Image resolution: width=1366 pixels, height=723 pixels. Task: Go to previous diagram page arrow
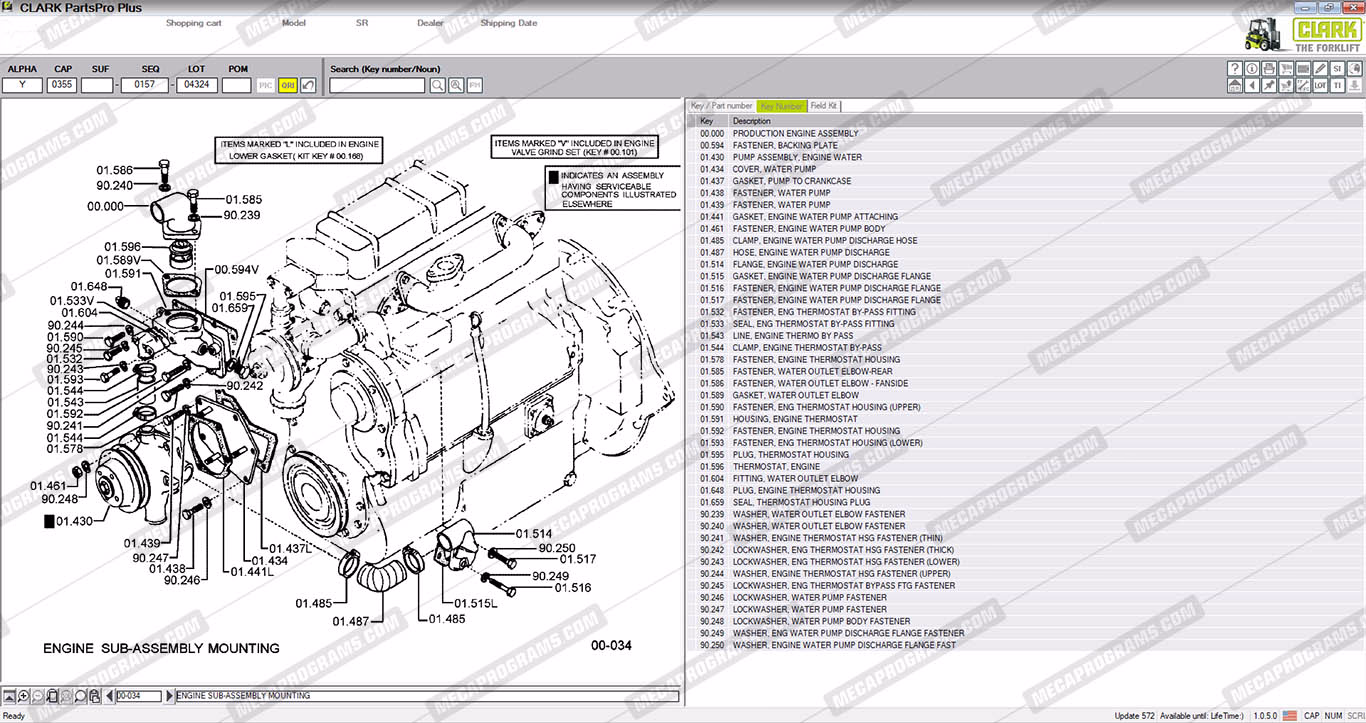[x=108, y=696]
